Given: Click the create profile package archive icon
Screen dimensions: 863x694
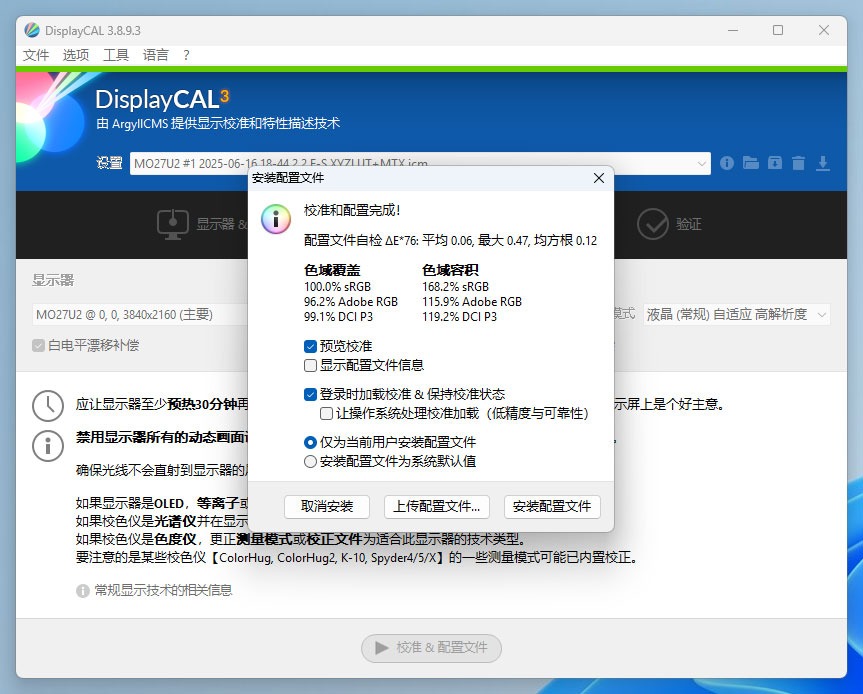Looking at the screenshot, I should pos(775,163).
